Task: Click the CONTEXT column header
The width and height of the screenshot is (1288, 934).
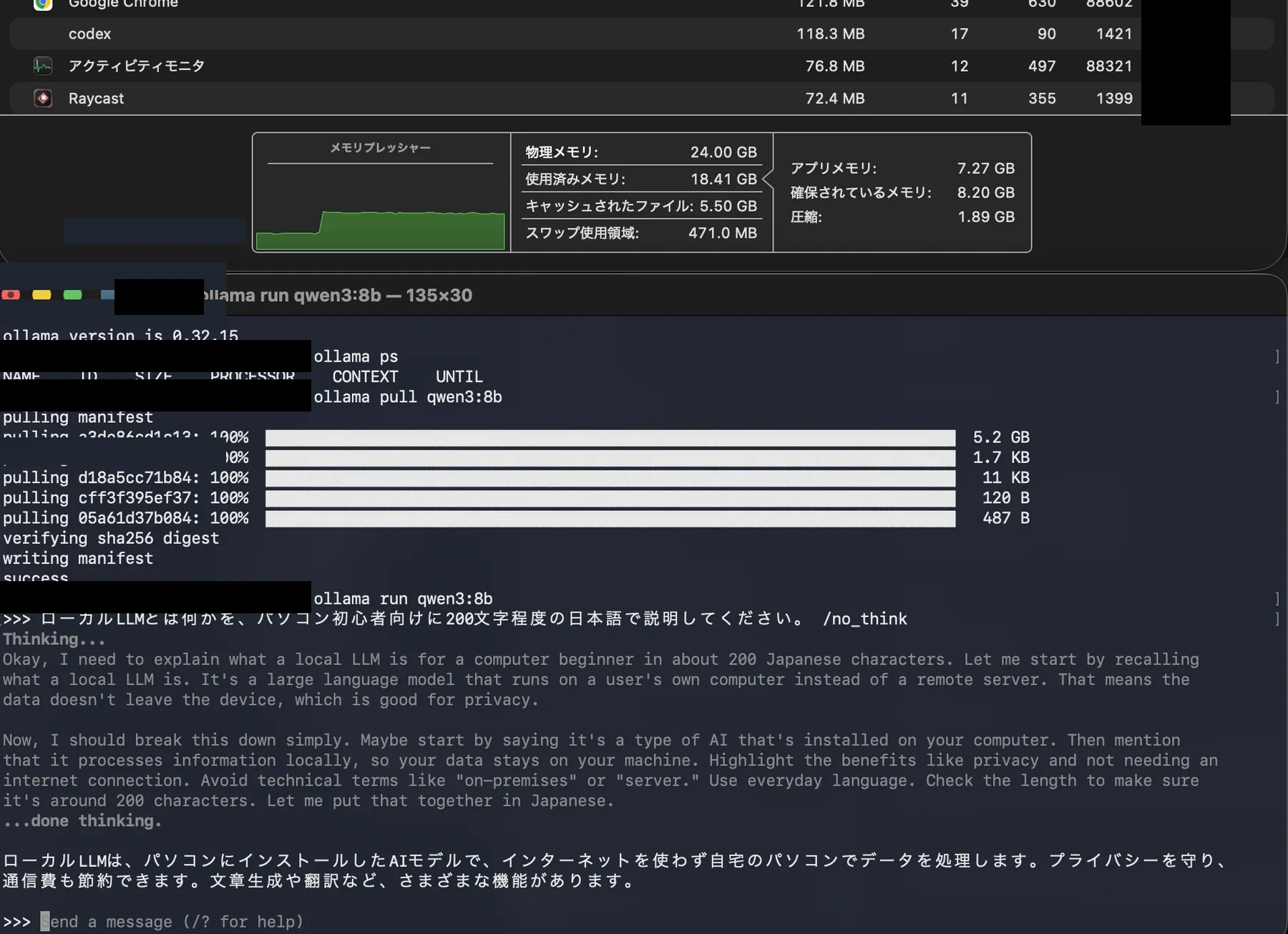Action: pyautogui.click(x=365, y=376)
